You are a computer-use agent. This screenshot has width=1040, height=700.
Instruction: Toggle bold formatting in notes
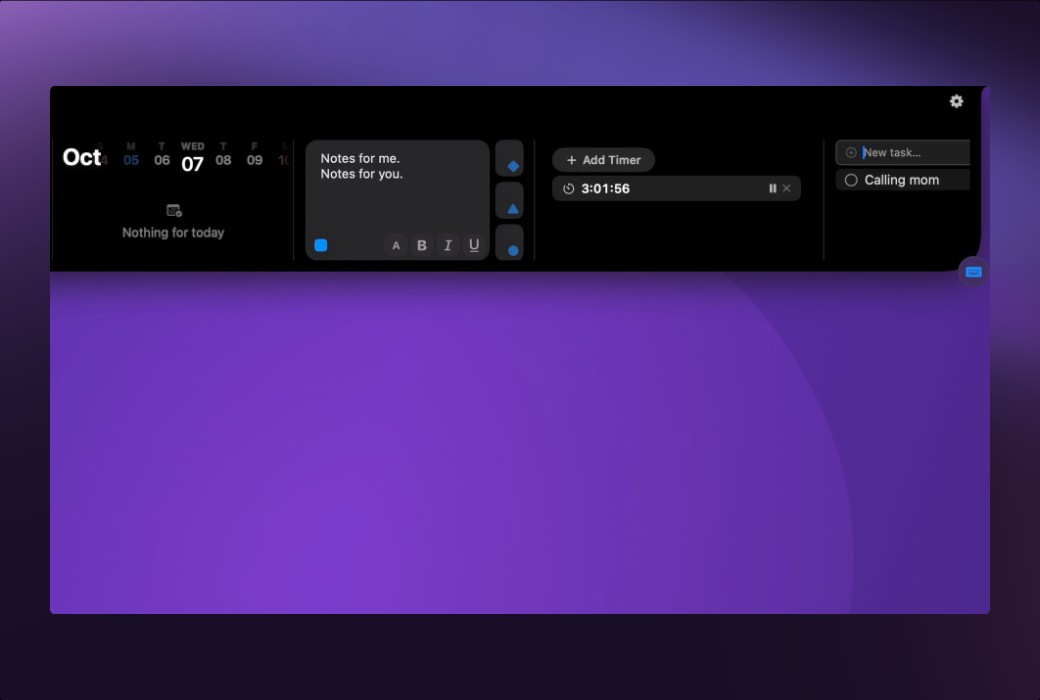tap(422, 245)
